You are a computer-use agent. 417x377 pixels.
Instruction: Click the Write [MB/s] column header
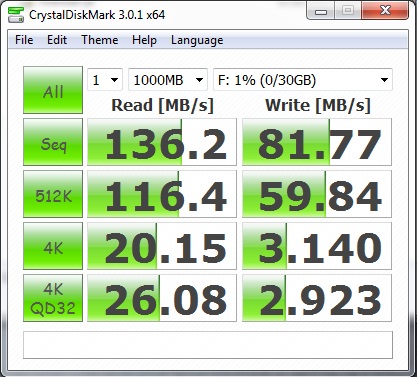[x=318, y=106]
